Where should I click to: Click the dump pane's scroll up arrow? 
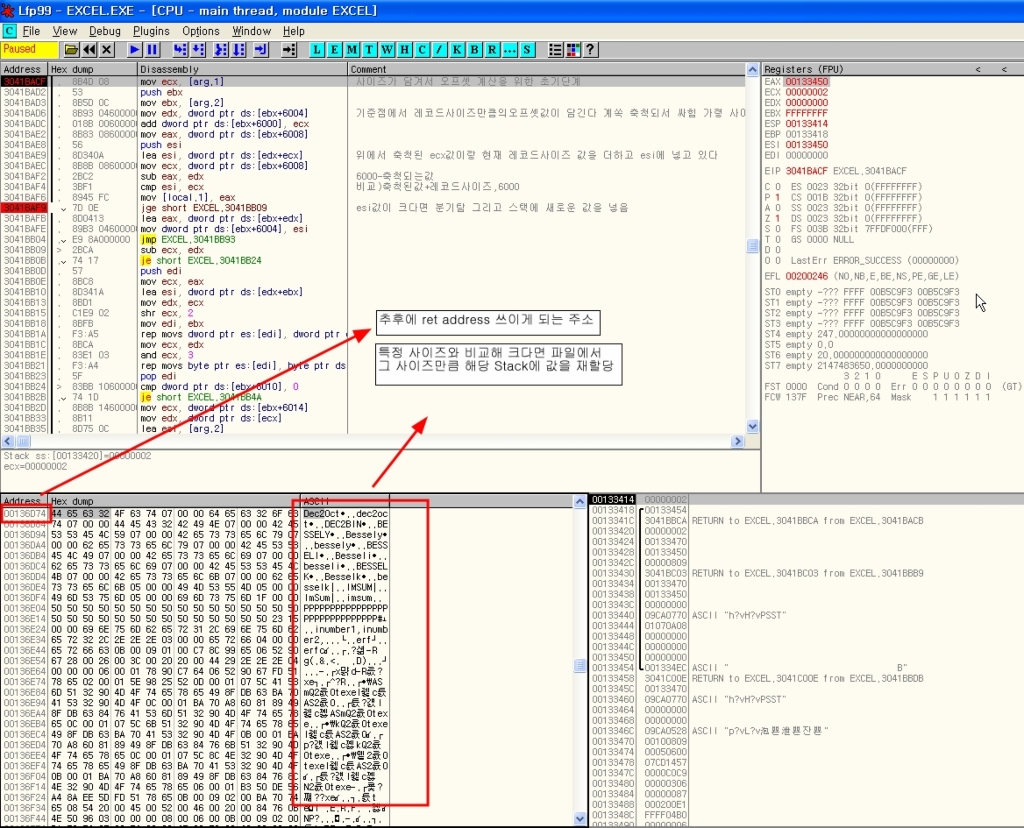[579, 502]
